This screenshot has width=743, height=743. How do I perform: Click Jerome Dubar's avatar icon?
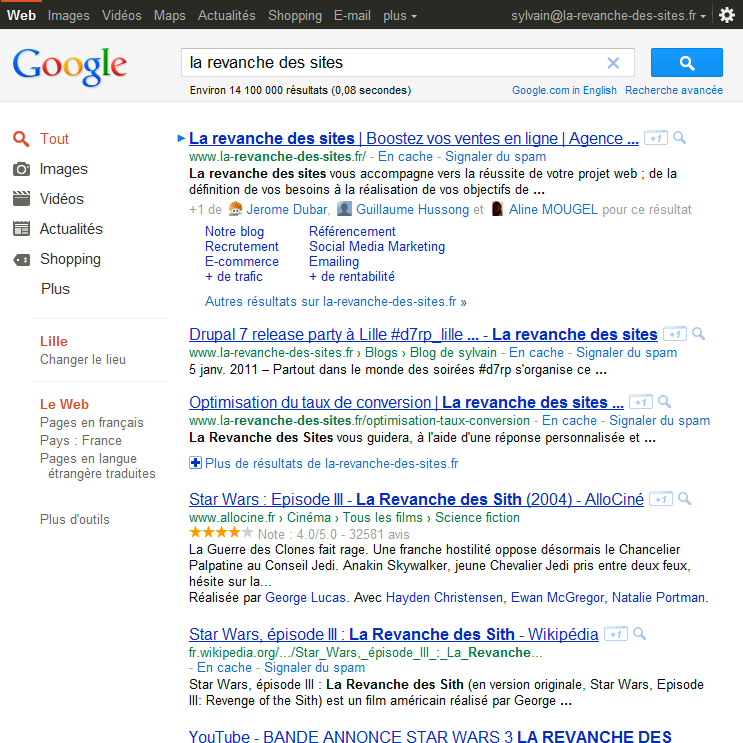point(236,208)
